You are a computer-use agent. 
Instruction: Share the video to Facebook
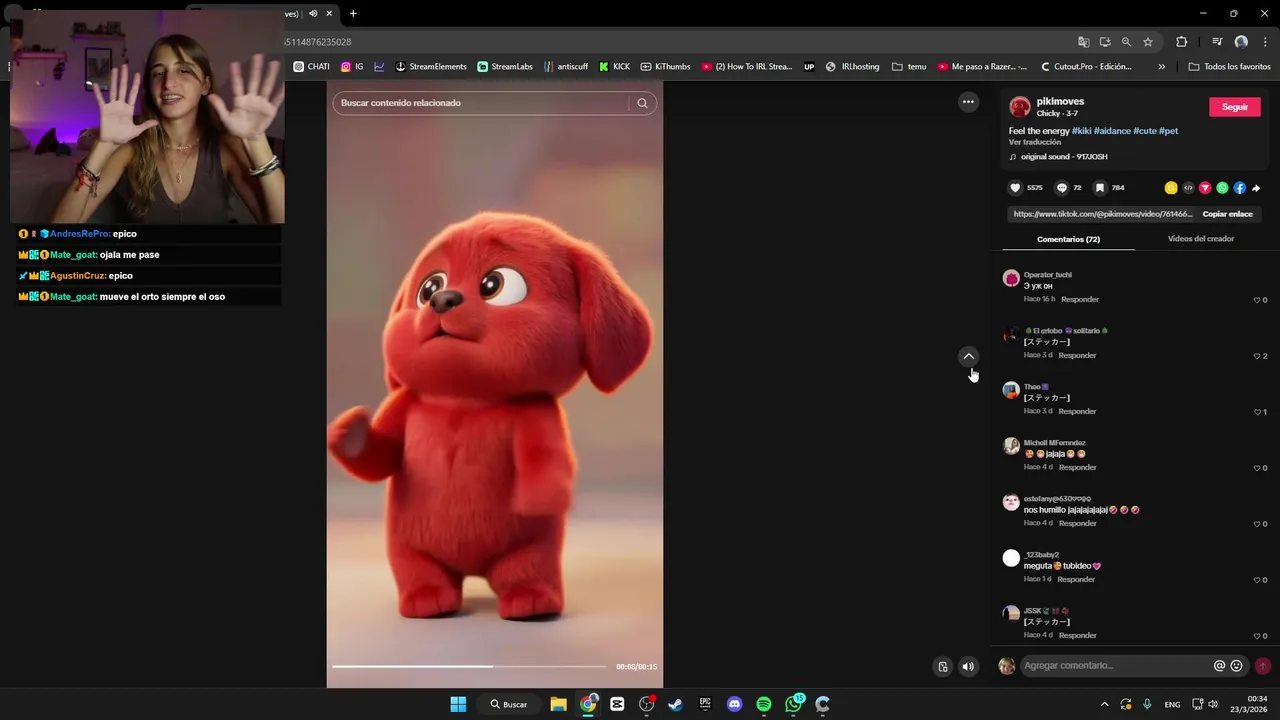(x=1239, y=188)
